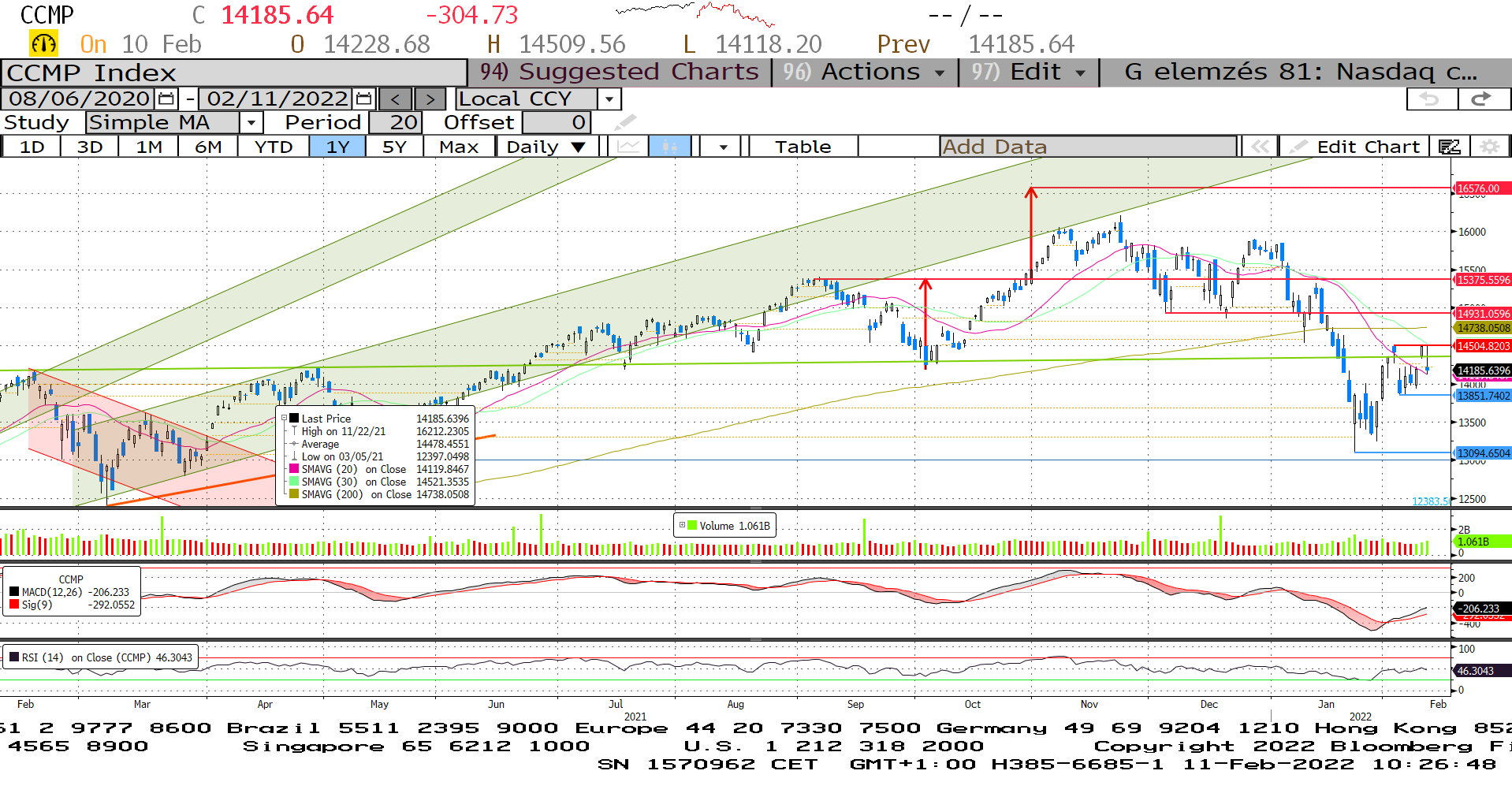Go to next date range arrow
The height and width of the screenshot is (808, 1512).
[430, 99]
